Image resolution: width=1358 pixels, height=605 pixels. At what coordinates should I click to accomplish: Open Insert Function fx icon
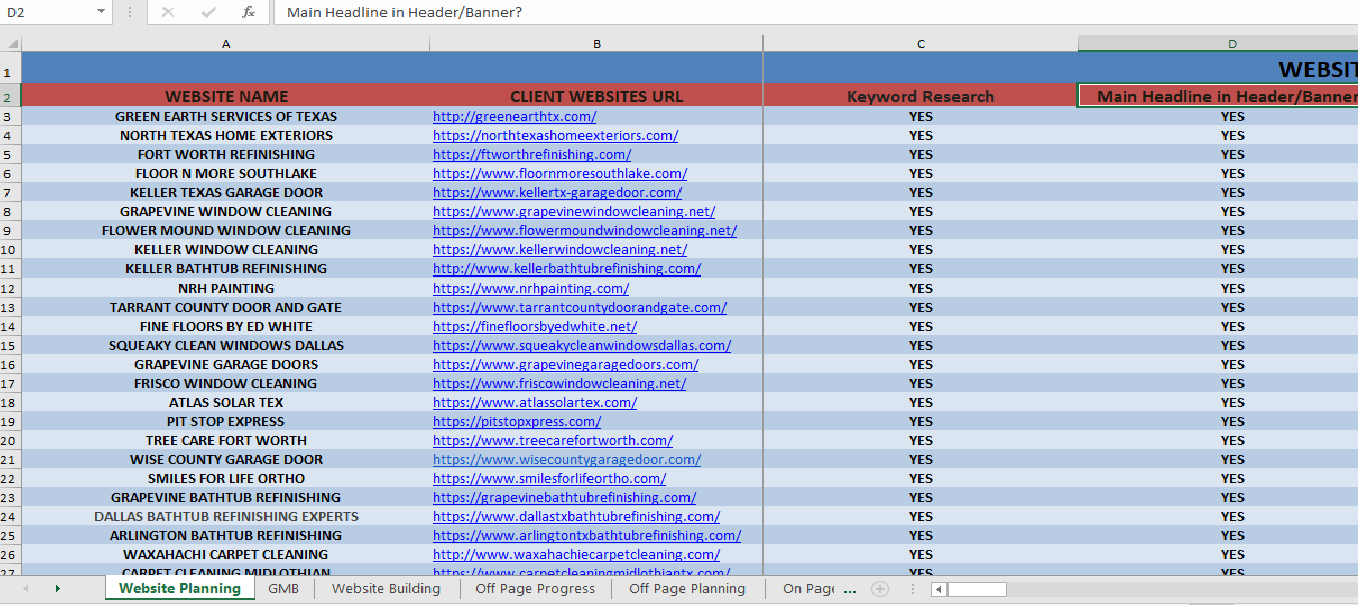click(x=248, y=12)
